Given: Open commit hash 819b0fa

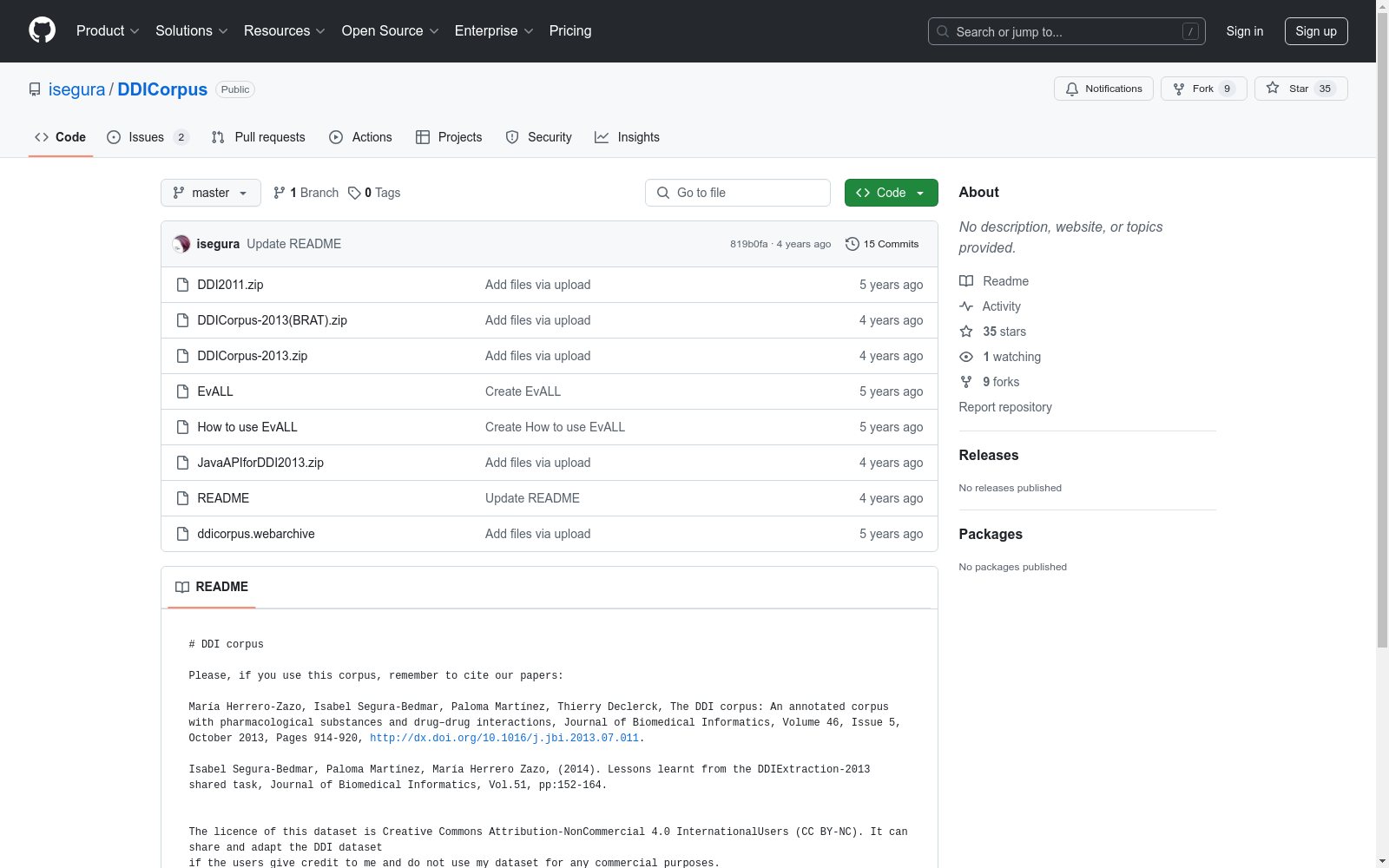Looking at the screenshot, I should [749, 244].
